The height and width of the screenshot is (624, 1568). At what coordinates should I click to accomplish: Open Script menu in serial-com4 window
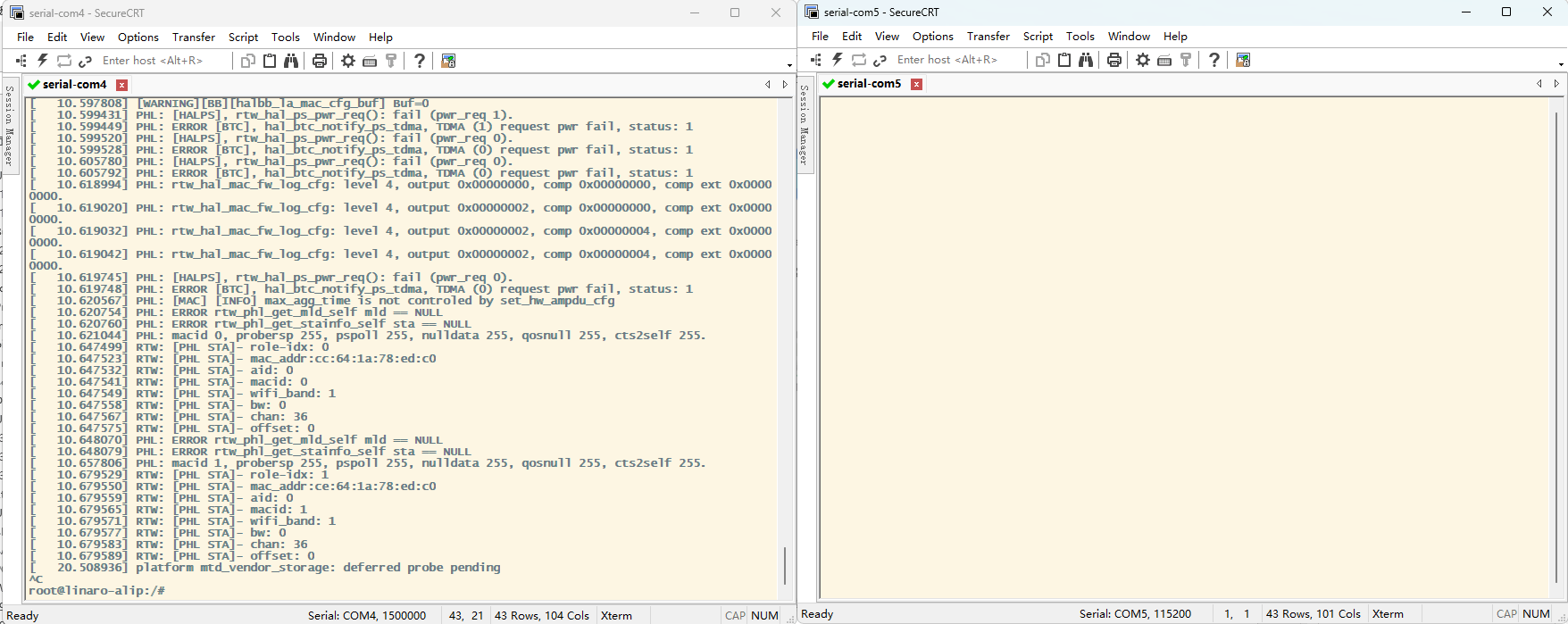click(243, 37)
